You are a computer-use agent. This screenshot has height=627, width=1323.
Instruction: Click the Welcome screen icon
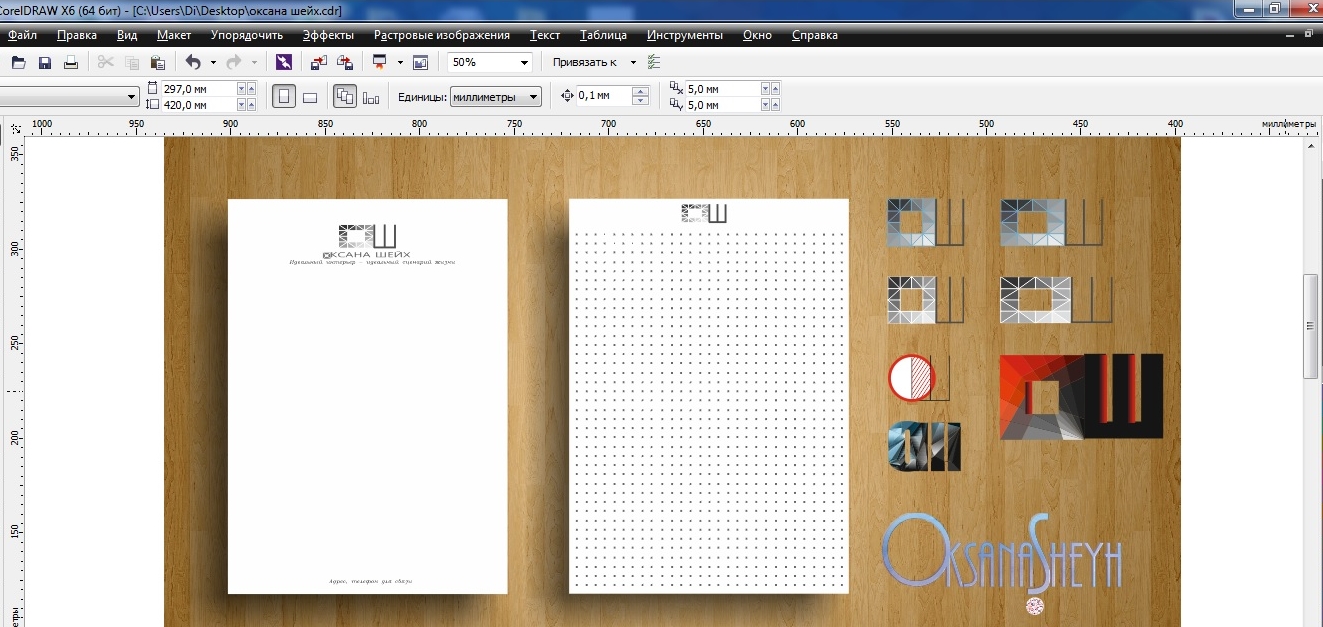(x=421, y=62)
